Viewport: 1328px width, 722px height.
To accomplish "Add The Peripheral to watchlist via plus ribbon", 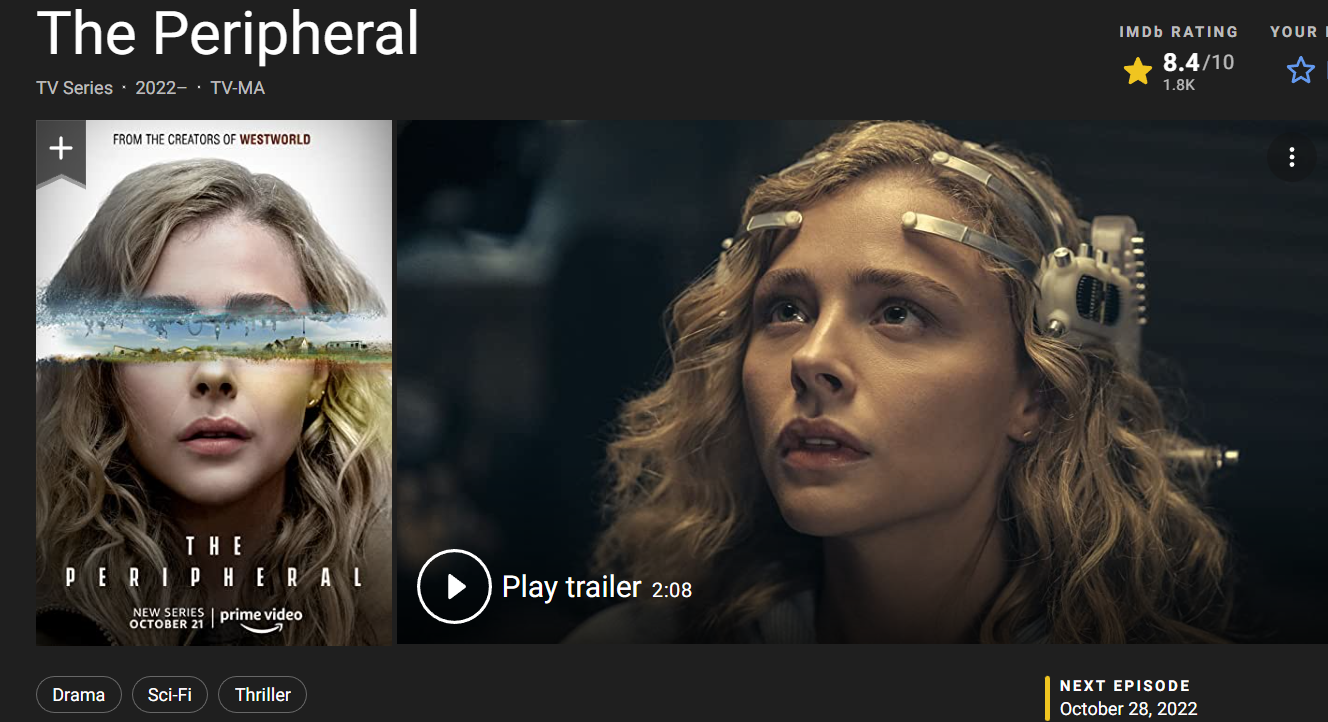I will 61,151.
